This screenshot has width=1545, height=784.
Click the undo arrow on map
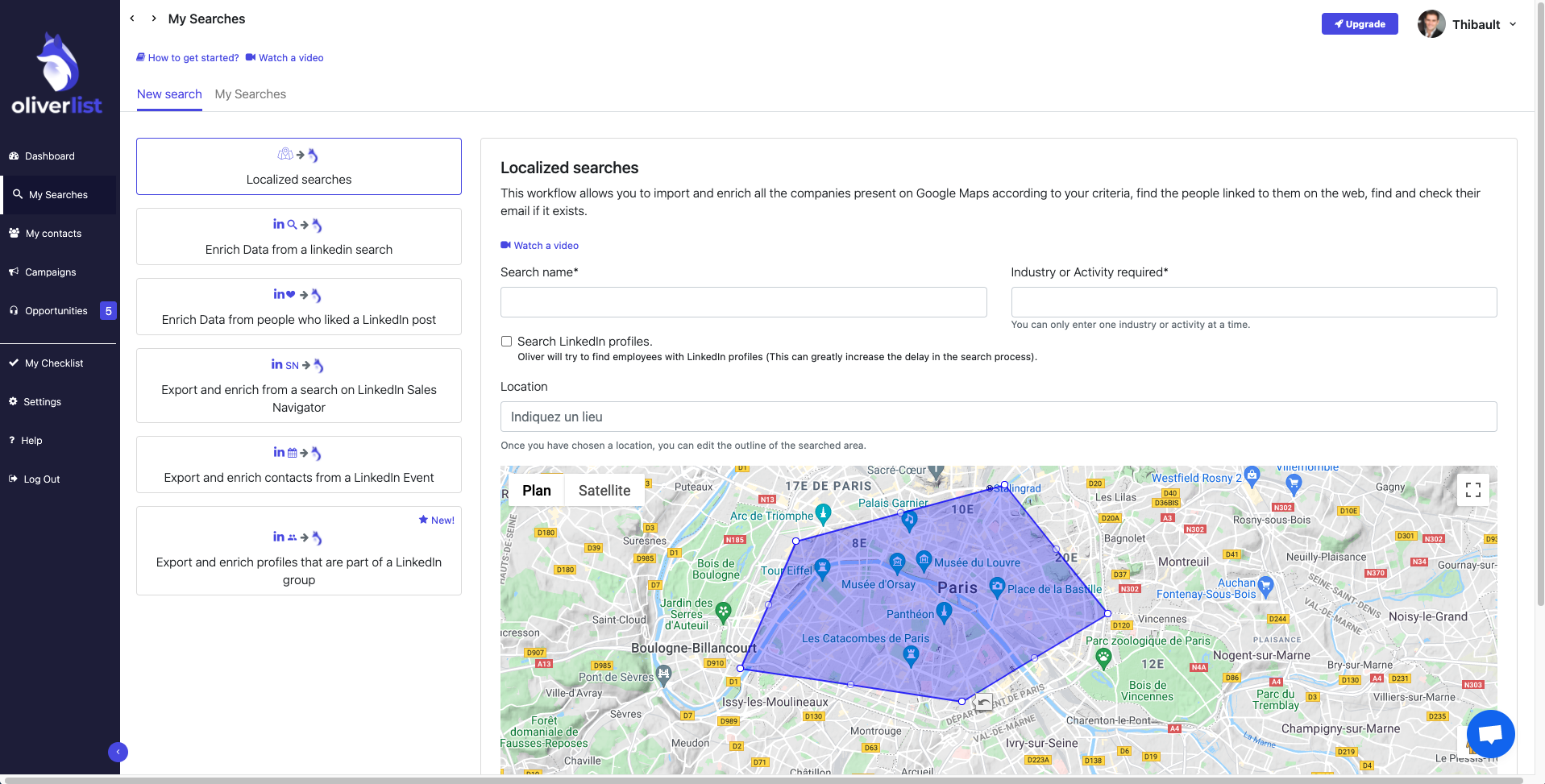(x=984, y=703)
